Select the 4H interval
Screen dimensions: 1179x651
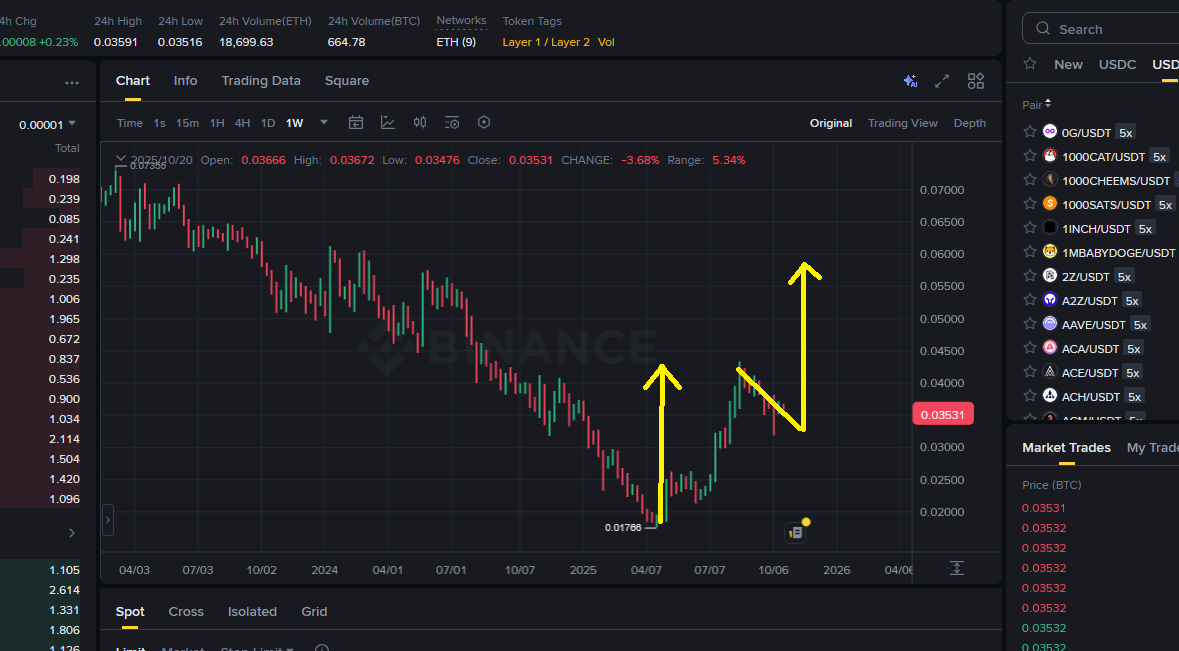tap(242, 123)
